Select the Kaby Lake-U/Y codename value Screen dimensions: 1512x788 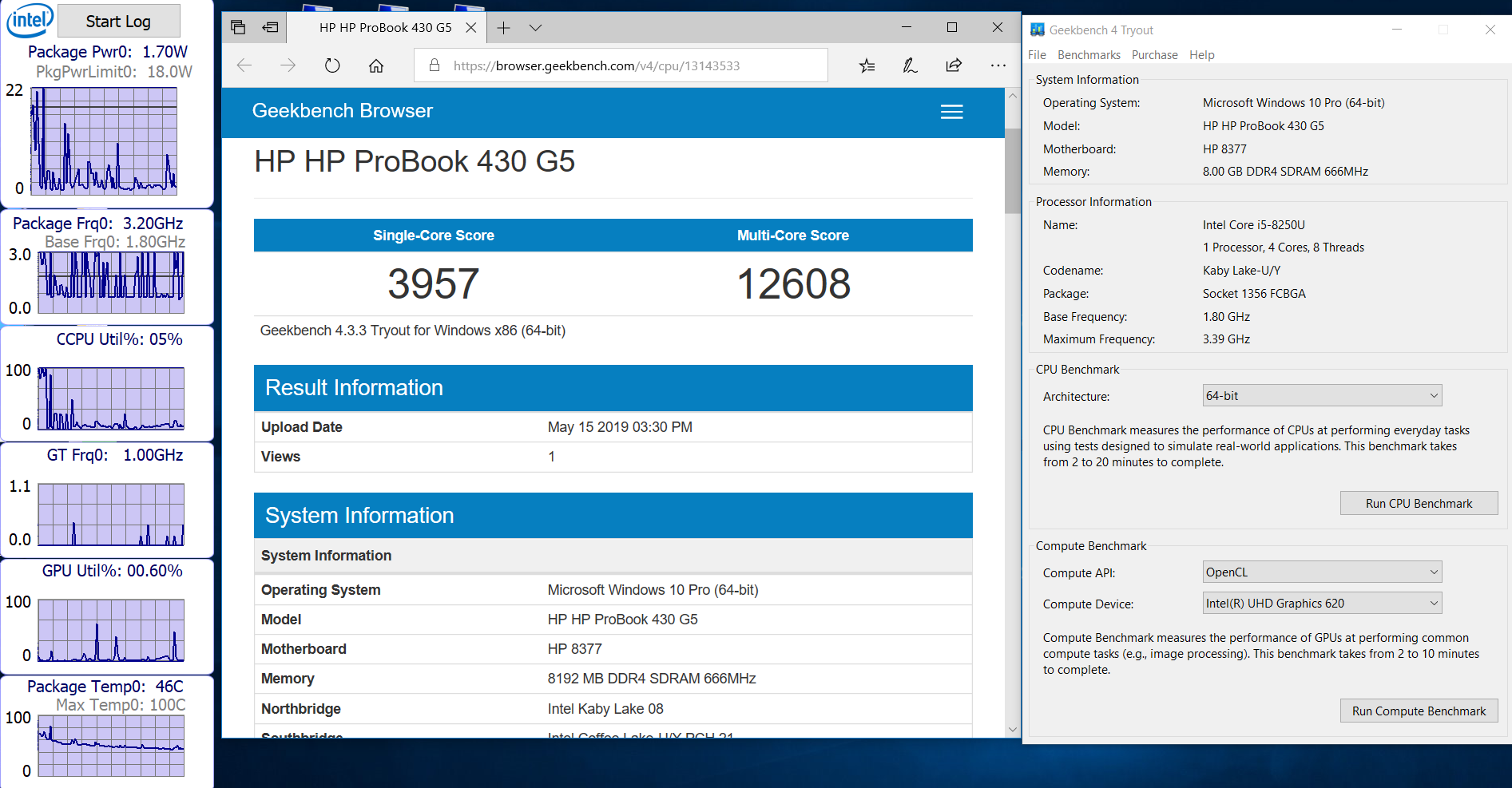(1241, 271)
